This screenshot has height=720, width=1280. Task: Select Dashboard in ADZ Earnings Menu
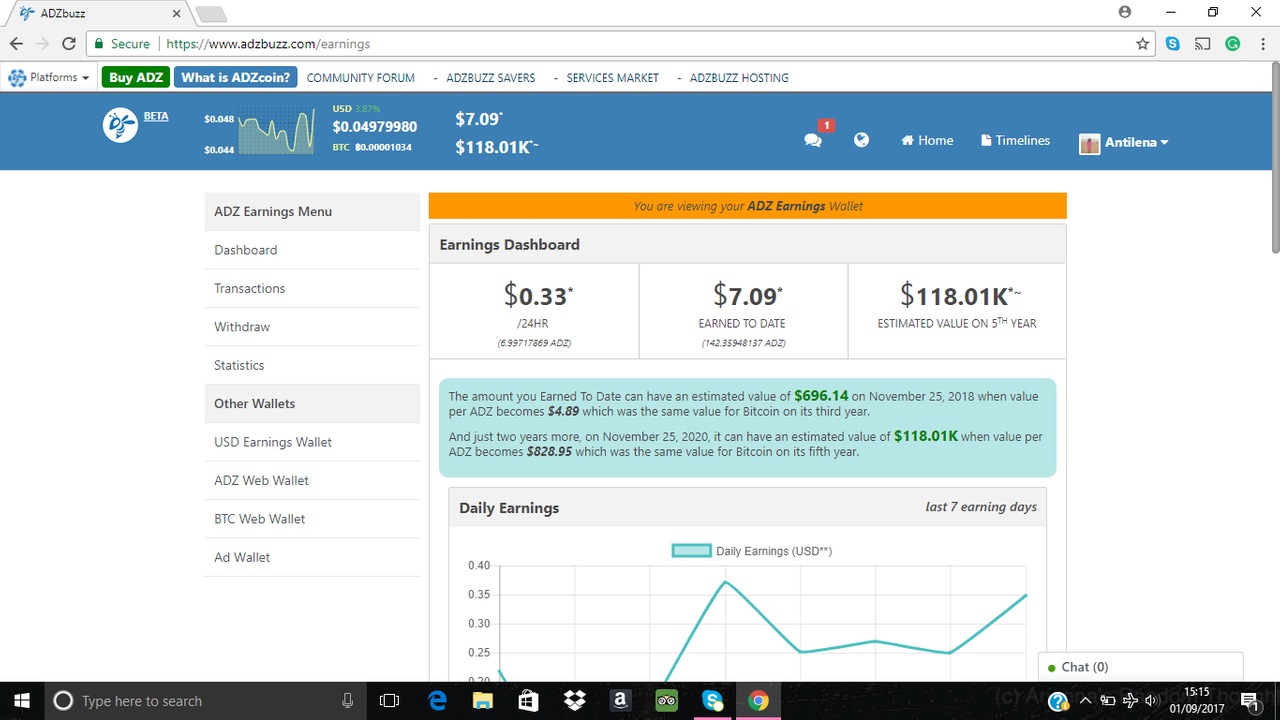pyautogui.click(x=312, y=250)
